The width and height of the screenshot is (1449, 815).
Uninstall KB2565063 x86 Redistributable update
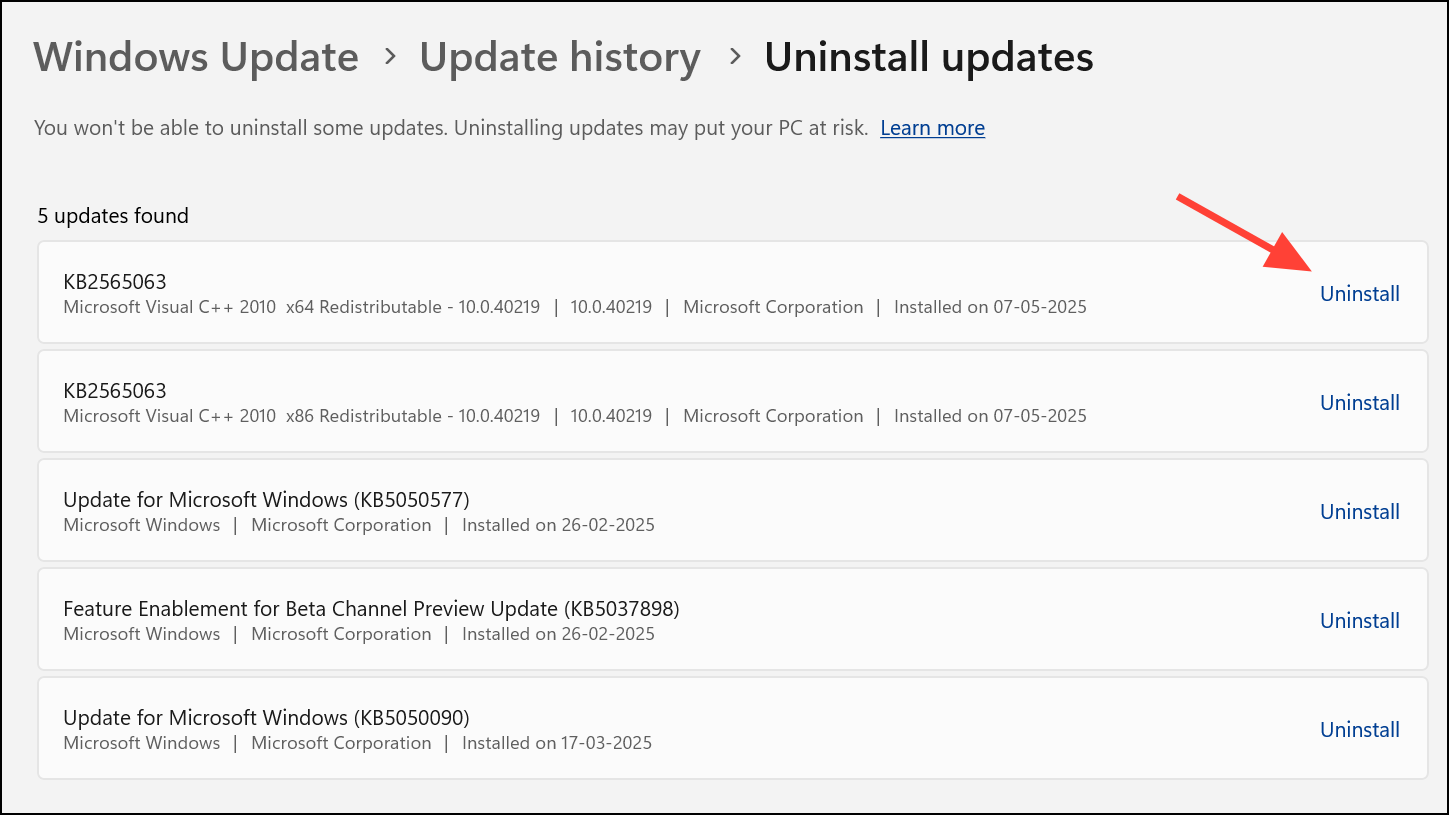point(1360,402)
